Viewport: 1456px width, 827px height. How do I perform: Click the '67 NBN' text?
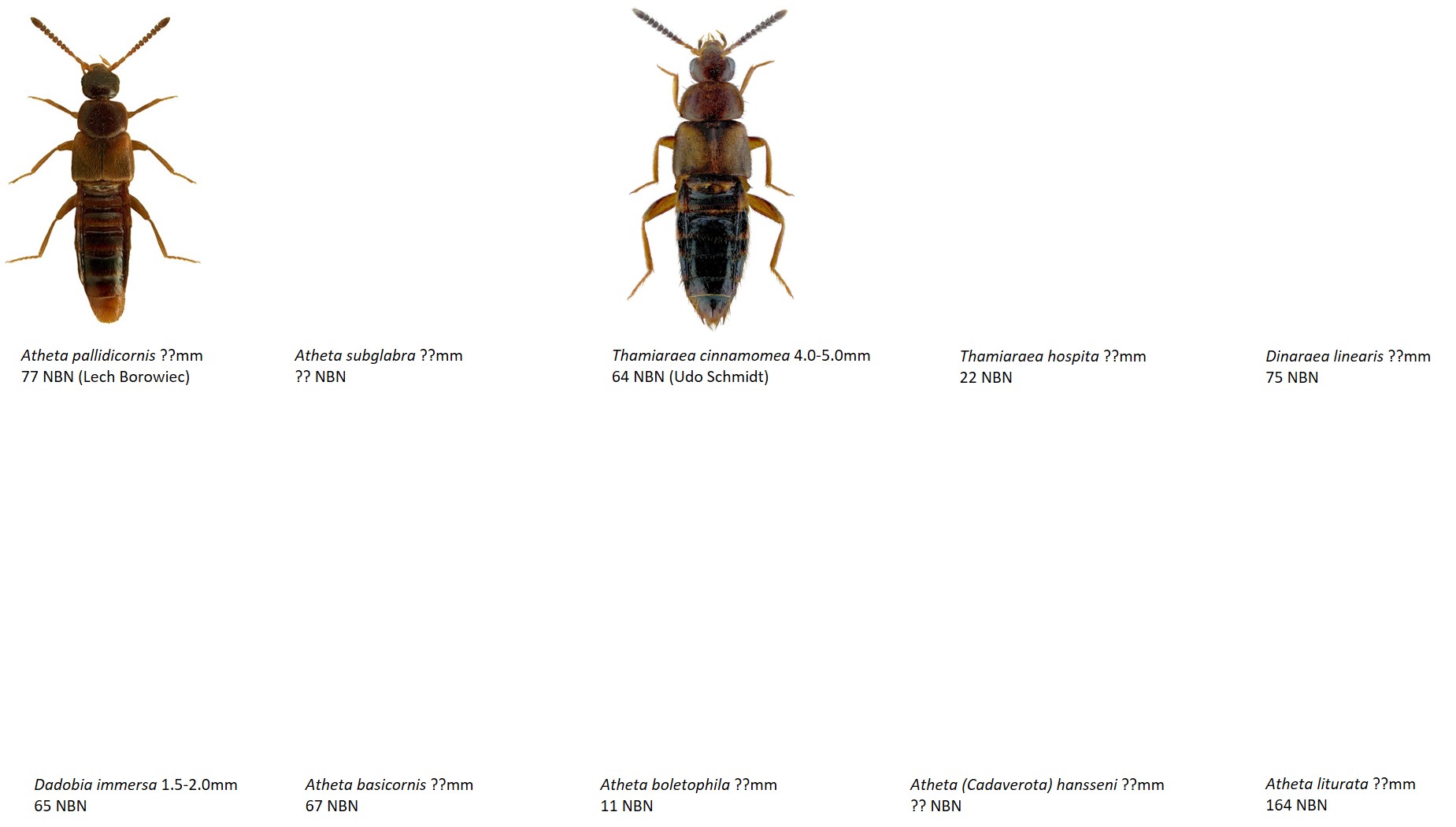[332, 806]
